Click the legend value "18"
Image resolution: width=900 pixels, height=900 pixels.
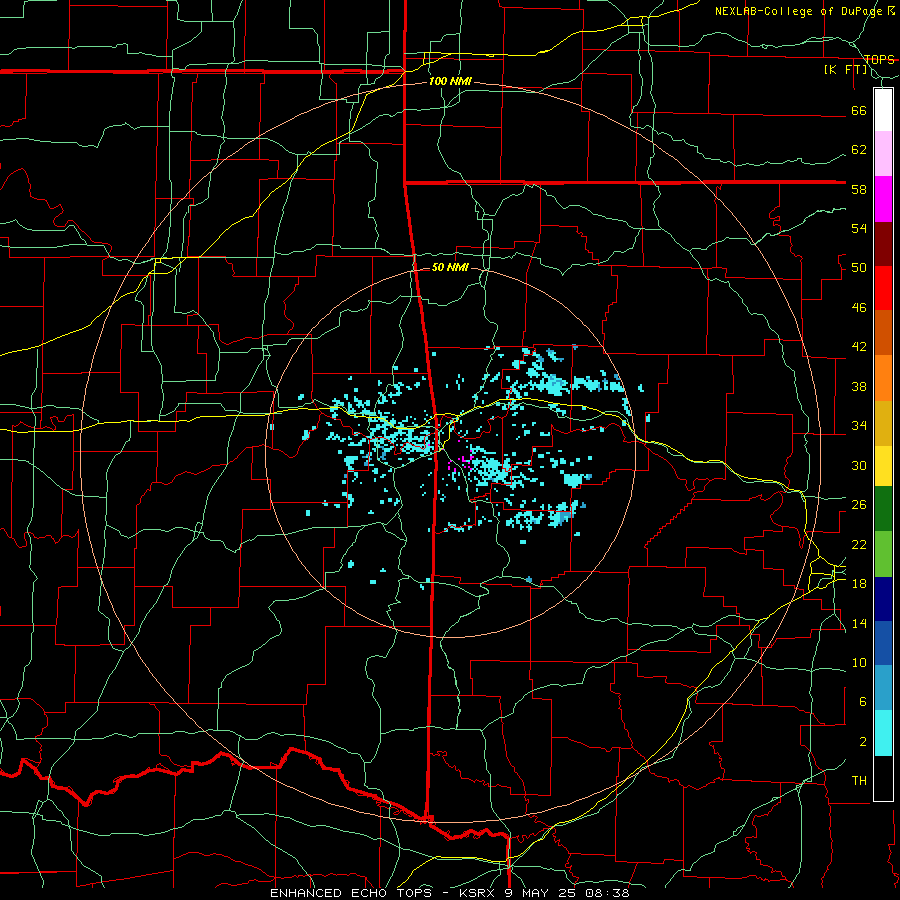click(859, 584)
